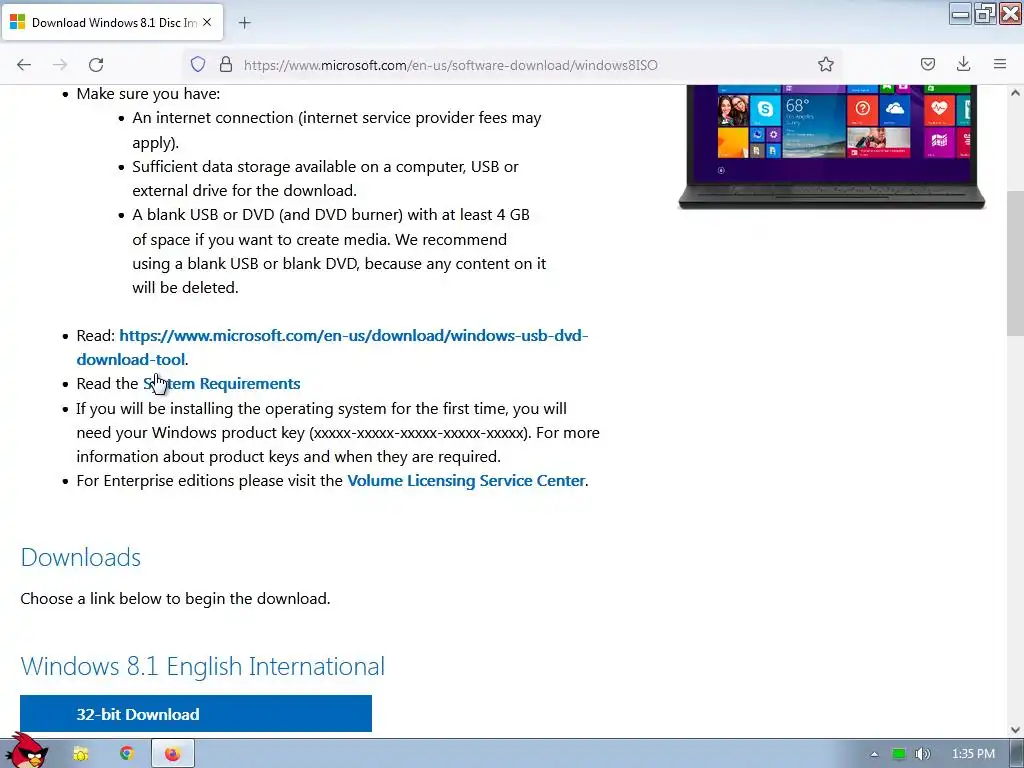The image size is (1024, 768).
Task: Bookmark this page with the star icon
Action: 825,64
